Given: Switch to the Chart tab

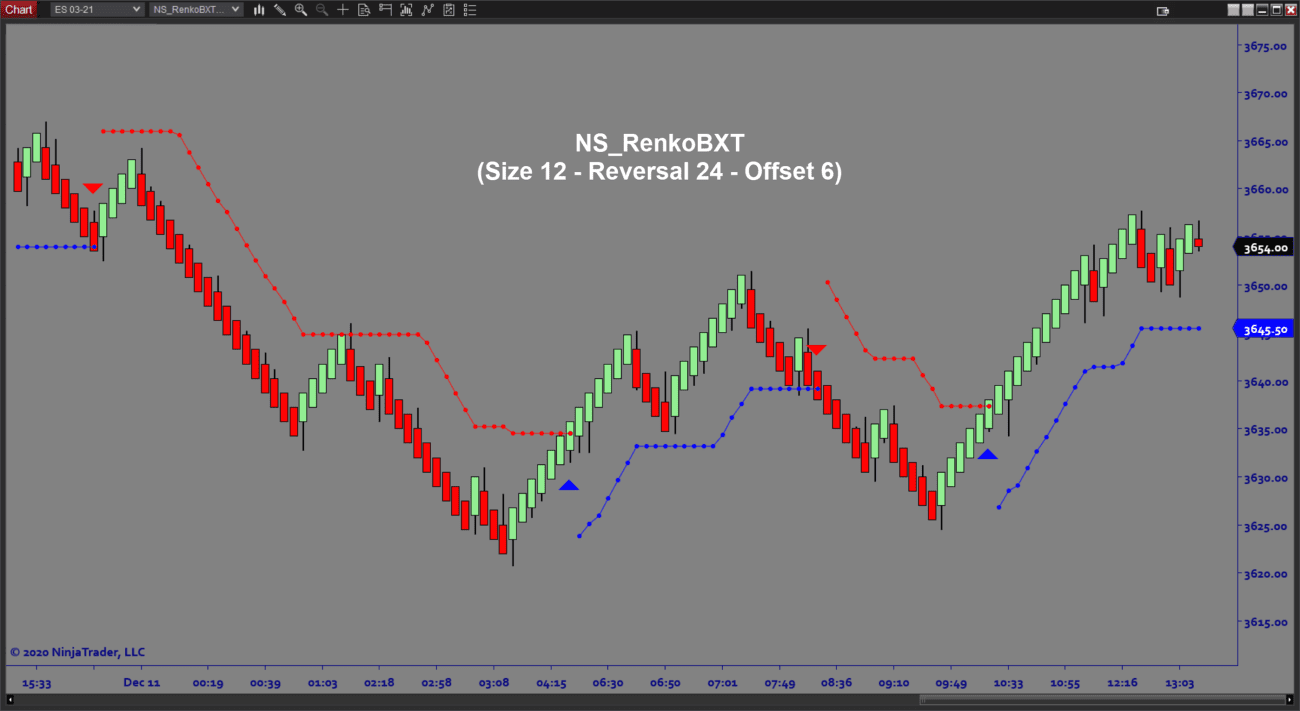Looking at the screenshot, I should click(19, 9).
